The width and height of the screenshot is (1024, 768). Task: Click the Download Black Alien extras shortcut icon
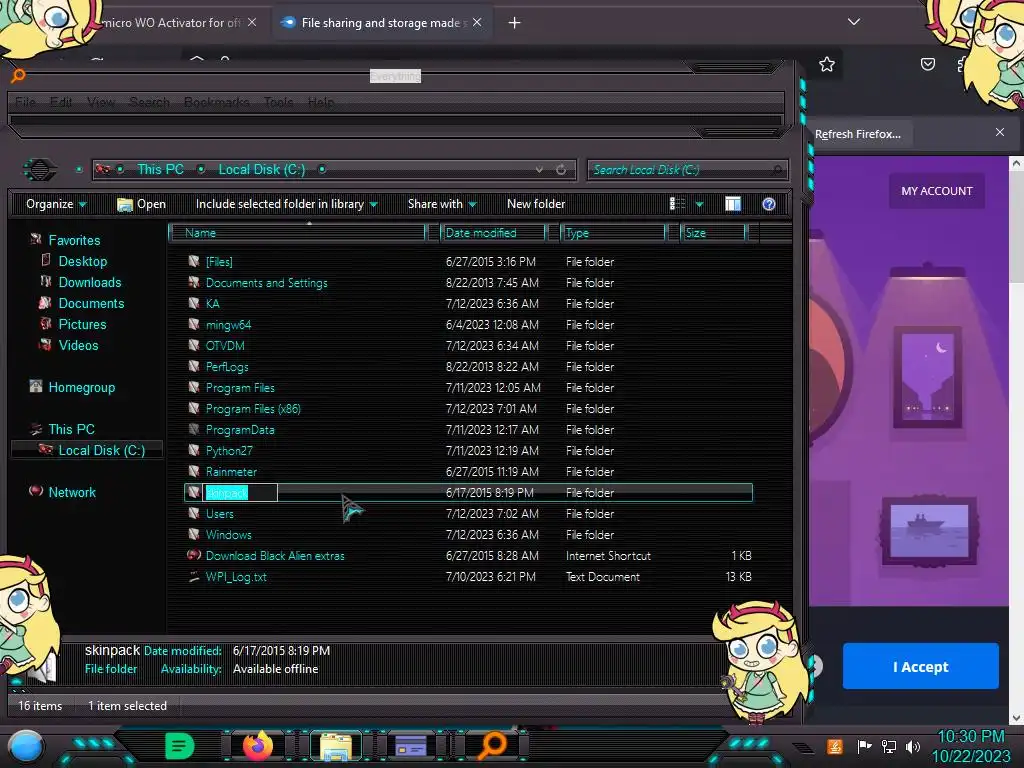tap(193, 556)
